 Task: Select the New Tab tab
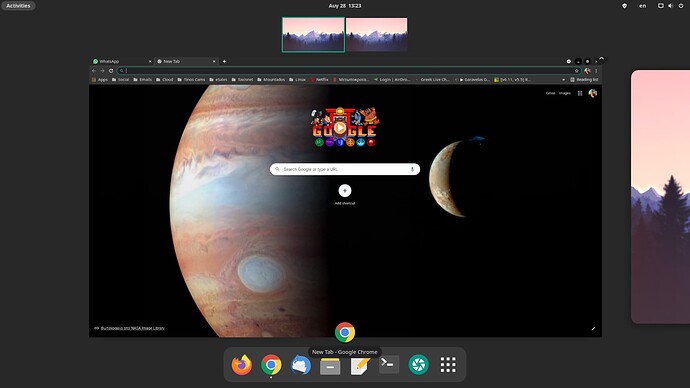[186, 62]
